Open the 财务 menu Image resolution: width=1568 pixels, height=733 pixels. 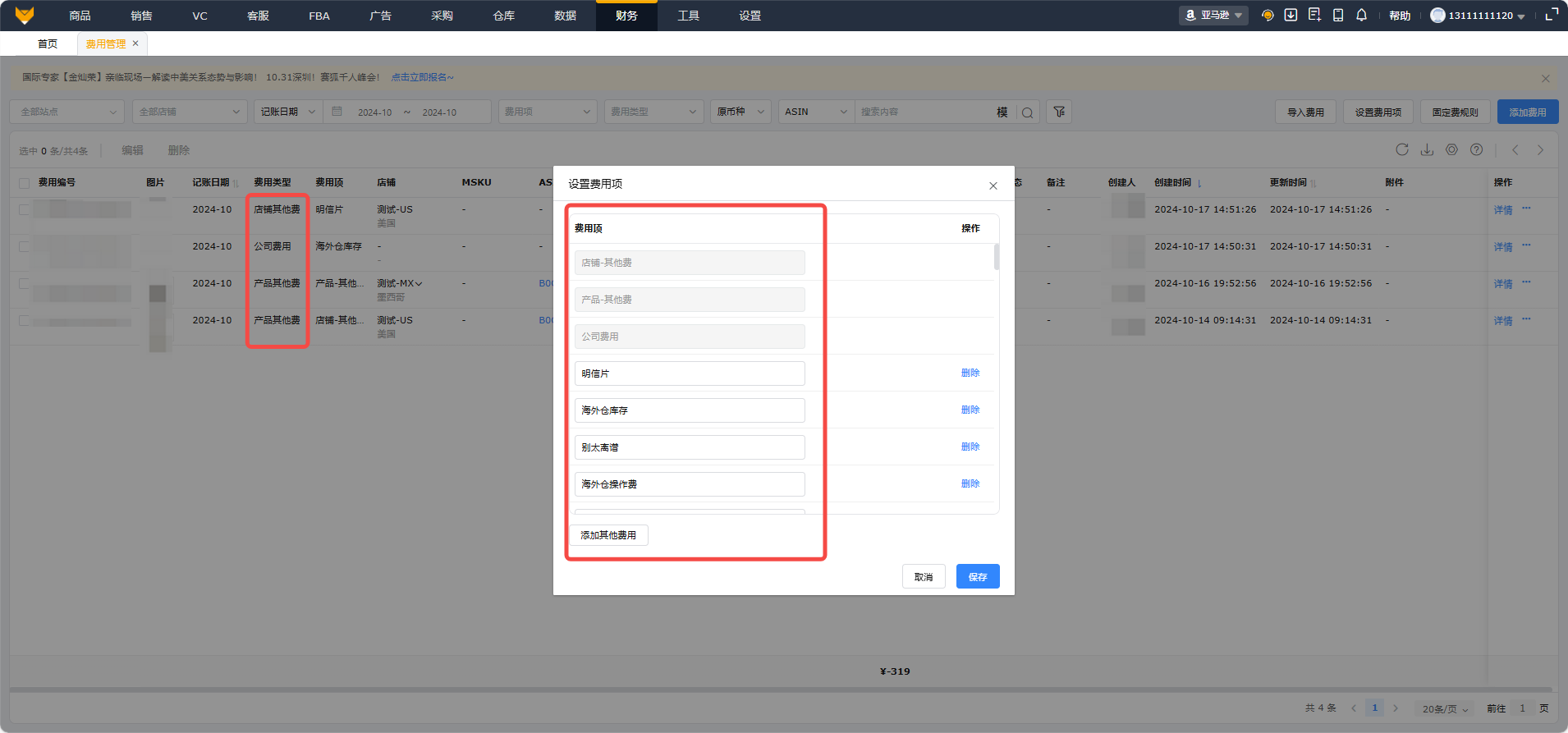pos(626,16)
